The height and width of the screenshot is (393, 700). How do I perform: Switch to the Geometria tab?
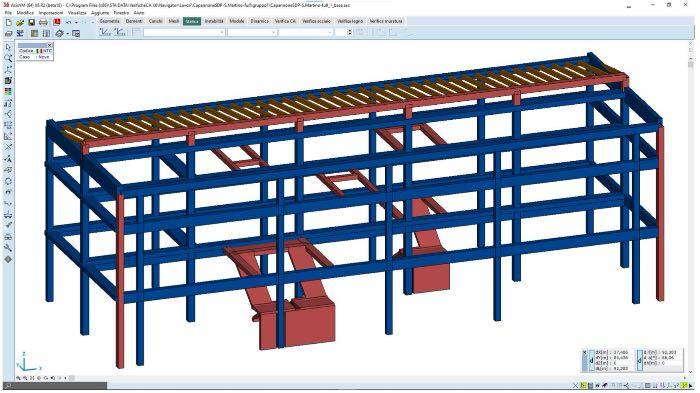(x=109, y=21)
